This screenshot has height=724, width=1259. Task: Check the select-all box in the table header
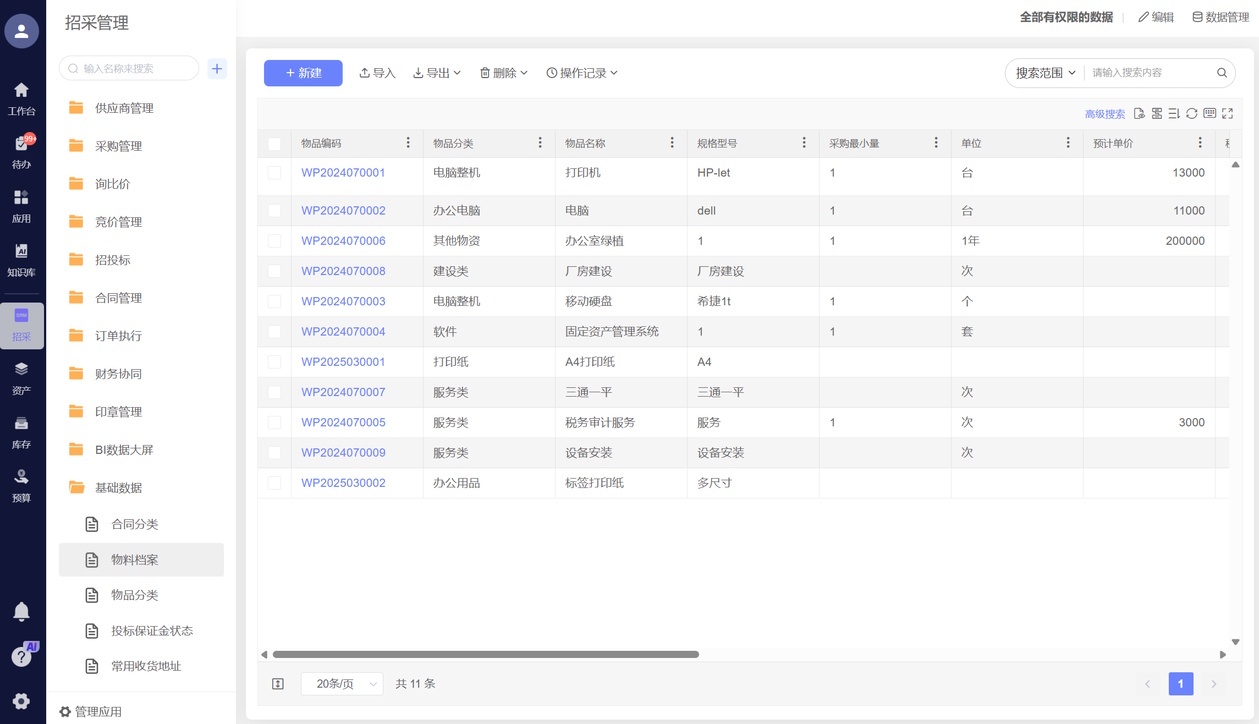click(x=275, y=144)
